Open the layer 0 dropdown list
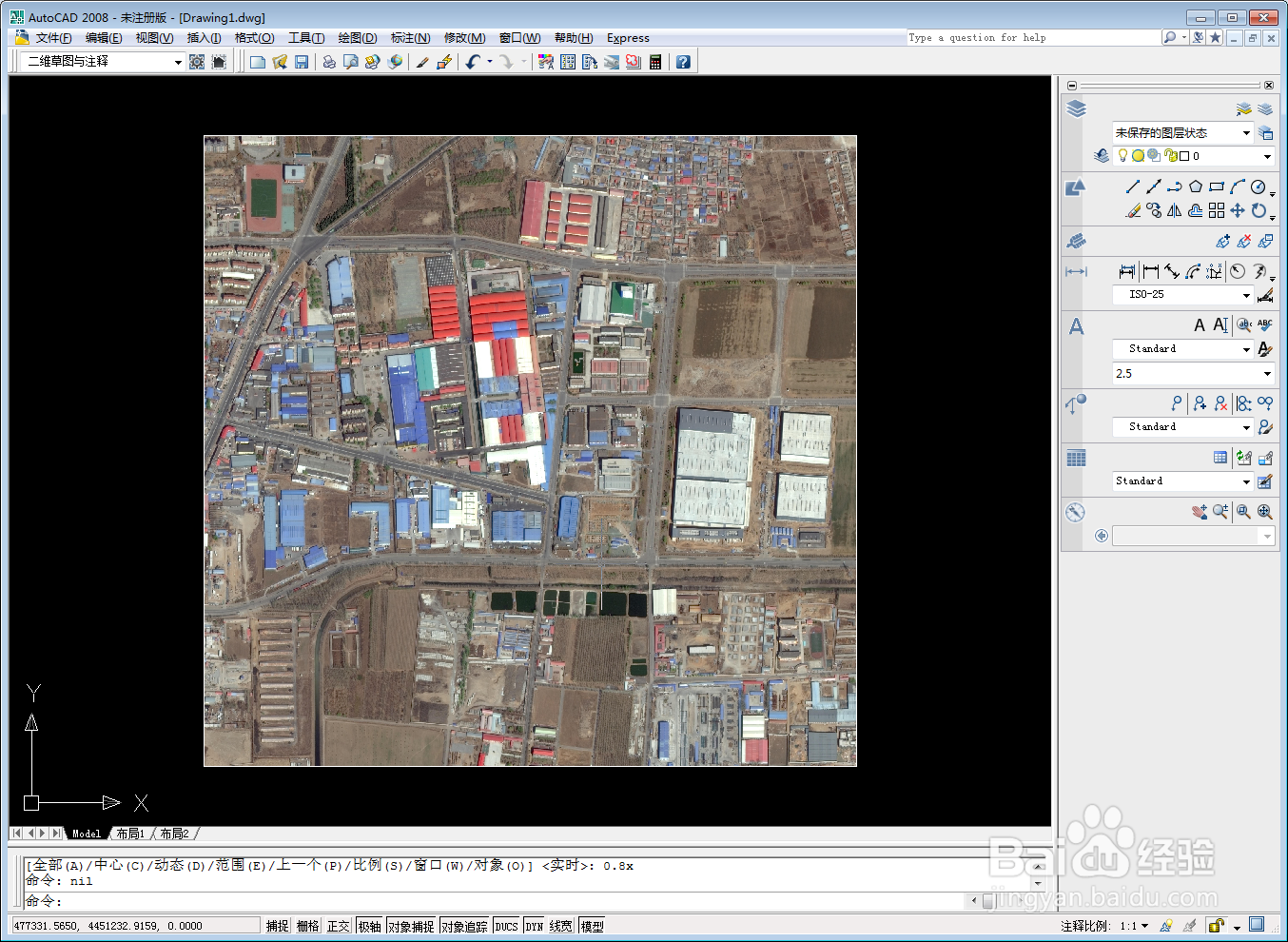The image size is (1288, 942). tap(1194, 156)
